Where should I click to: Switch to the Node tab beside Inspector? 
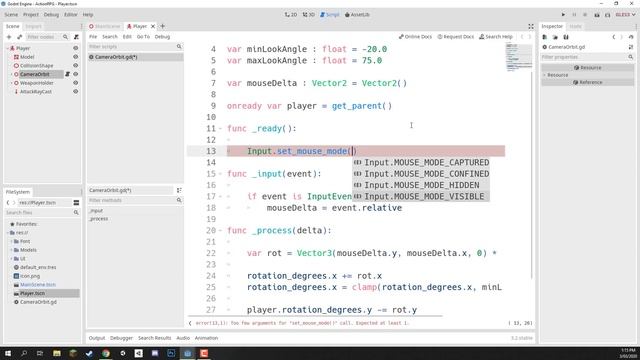tap(575, 26)
